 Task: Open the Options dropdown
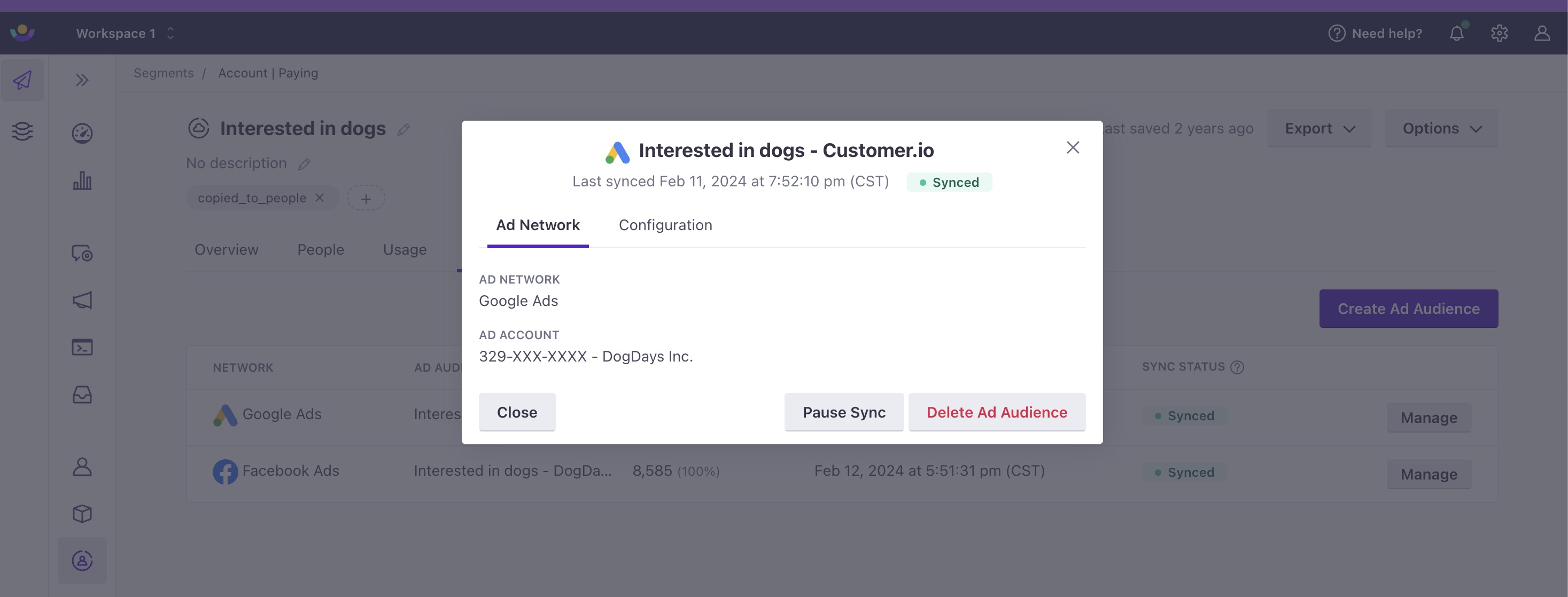click(1441, 128)
